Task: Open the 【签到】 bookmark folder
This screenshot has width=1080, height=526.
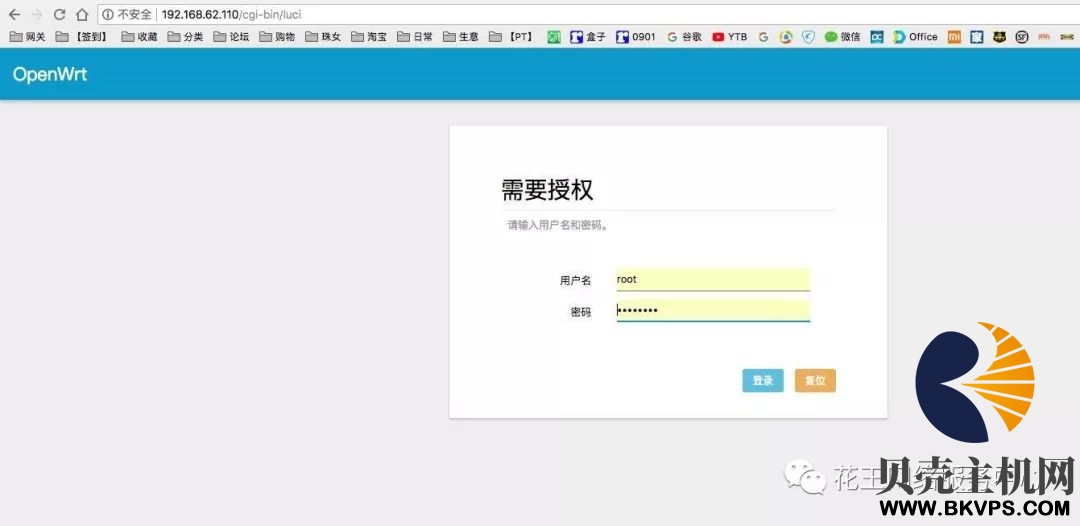Action: (81, 37)
